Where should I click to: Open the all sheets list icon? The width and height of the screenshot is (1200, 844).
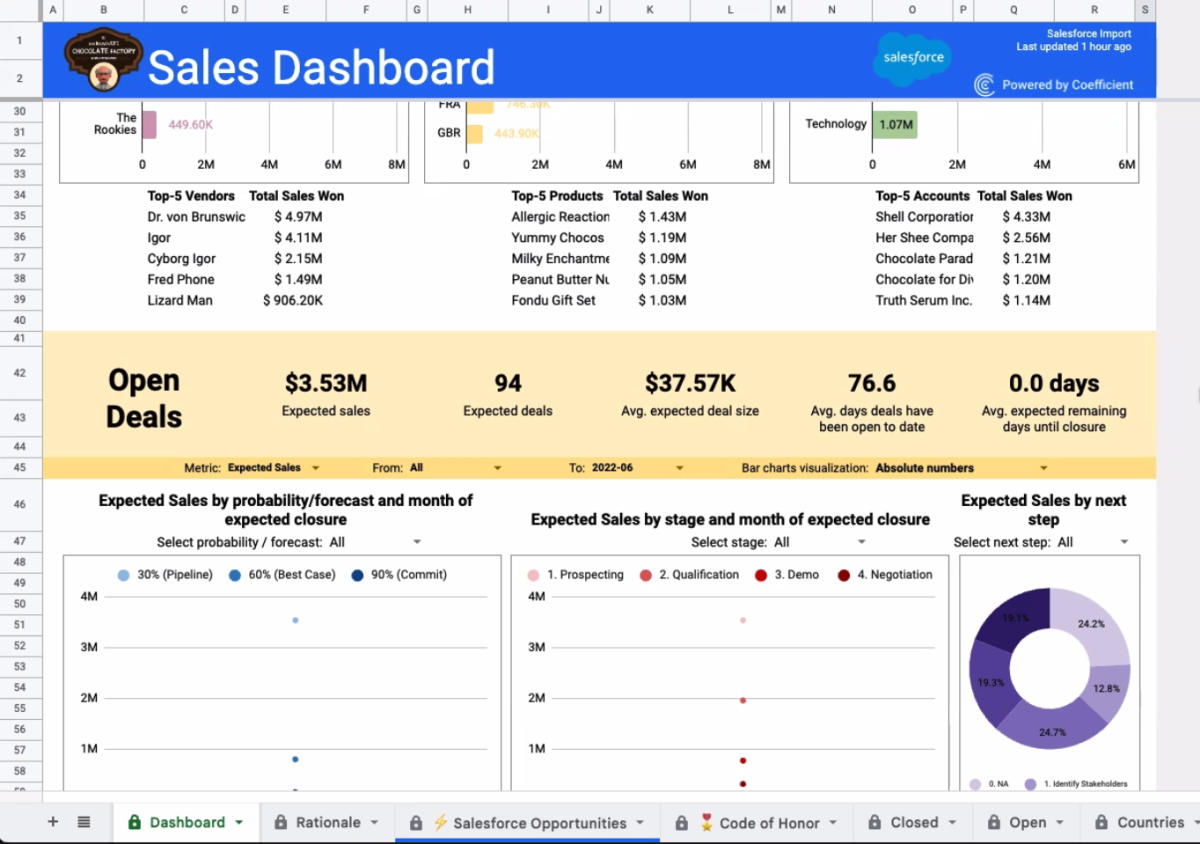[84, 822]
